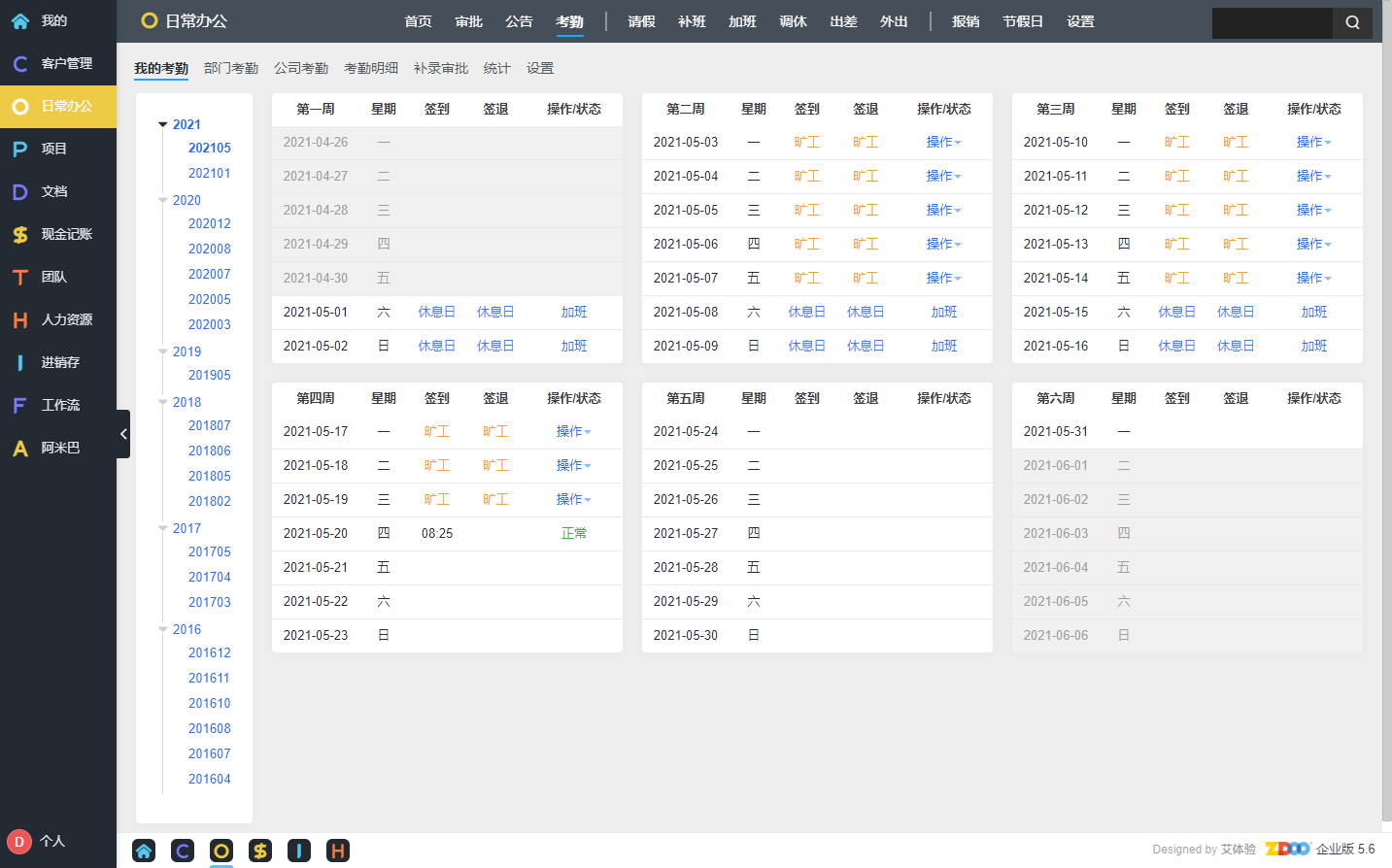Select 日常办公 in the sidebar
The width and height of the screenshot is (1392, 868).
tap(58, 106)
